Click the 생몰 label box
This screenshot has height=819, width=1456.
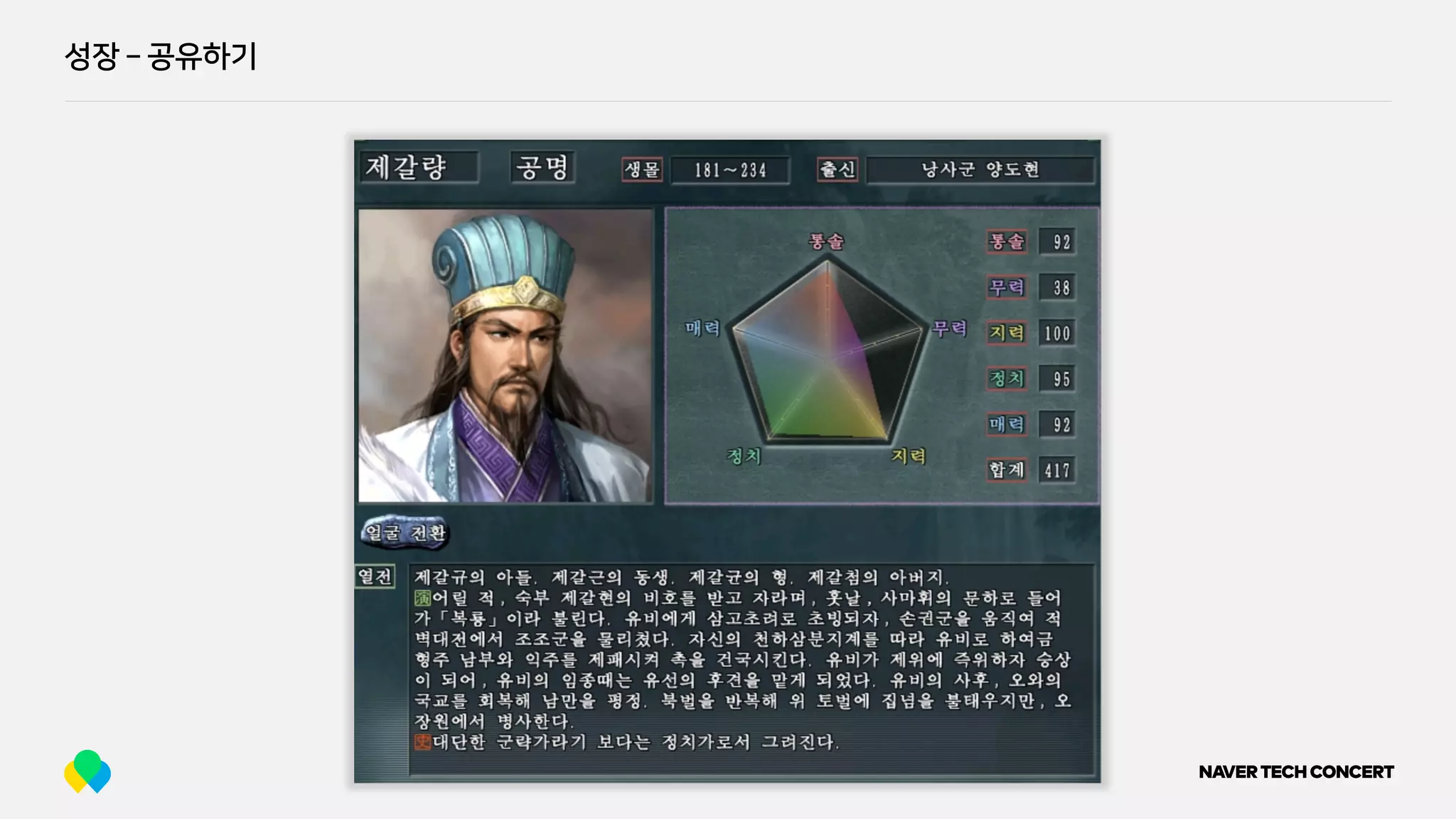click(x=642, y=169)
